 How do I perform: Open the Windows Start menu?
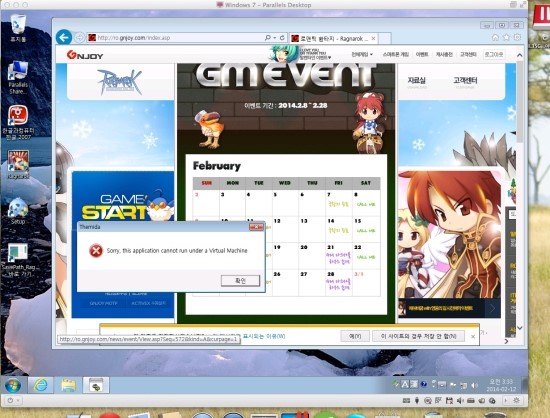click(x=13, y=385)
